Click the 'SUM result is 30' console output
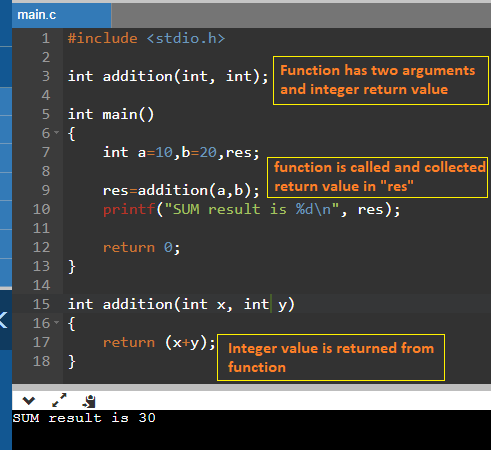The image size is (491, 455). [84, 418]
